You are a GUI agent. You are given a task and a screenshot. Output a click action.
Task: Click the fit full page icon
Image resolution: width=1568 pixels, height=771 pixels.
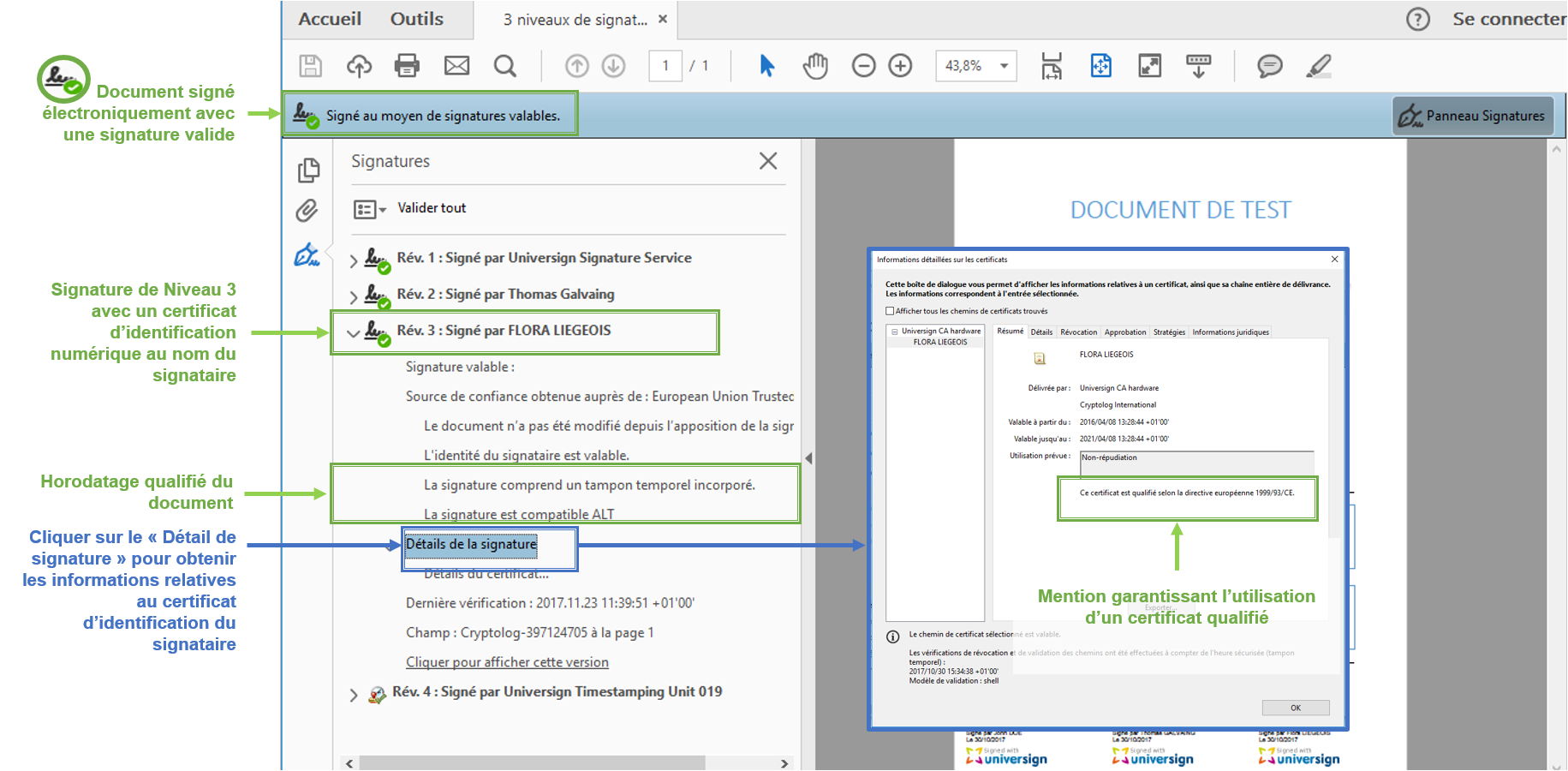click(x=1101, y=66)
